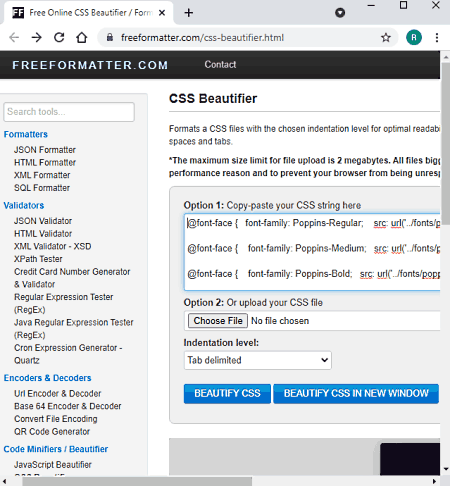The height and width of the screenshot is (486, 450).
Task: Open the browser home page icon
Action: click(82, 37)
